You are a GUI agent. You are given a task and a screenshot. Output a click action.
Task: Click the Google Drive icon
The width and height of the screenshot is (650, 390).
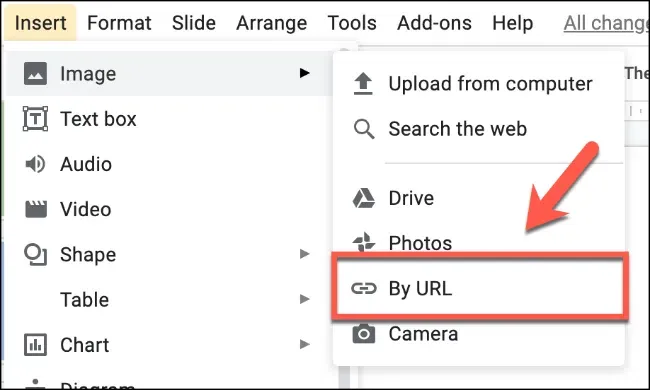(364, 198)
